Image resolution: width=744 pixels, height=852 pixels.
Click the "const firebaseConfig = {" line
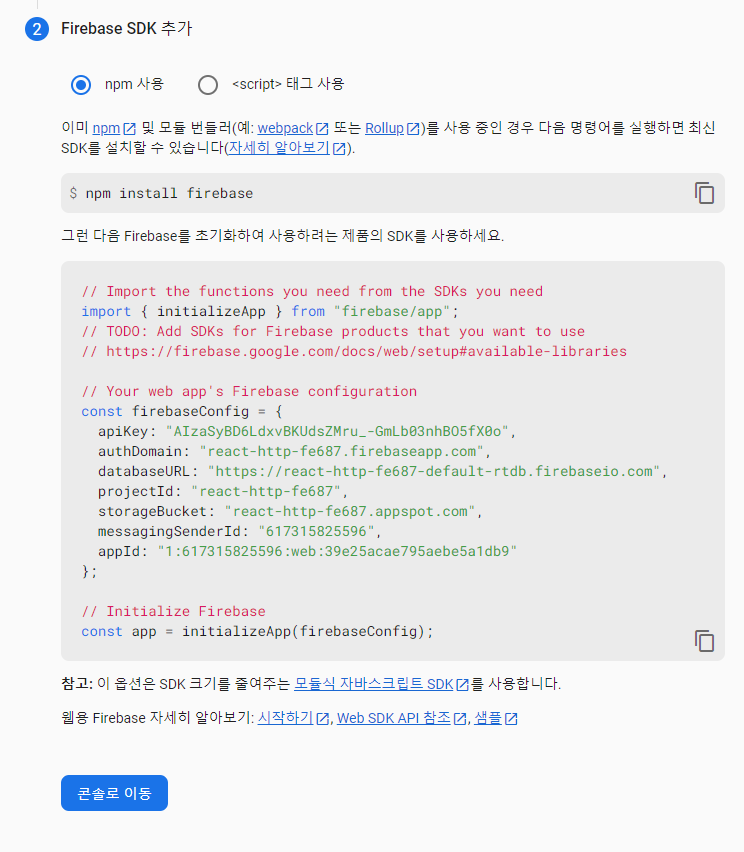182,411
